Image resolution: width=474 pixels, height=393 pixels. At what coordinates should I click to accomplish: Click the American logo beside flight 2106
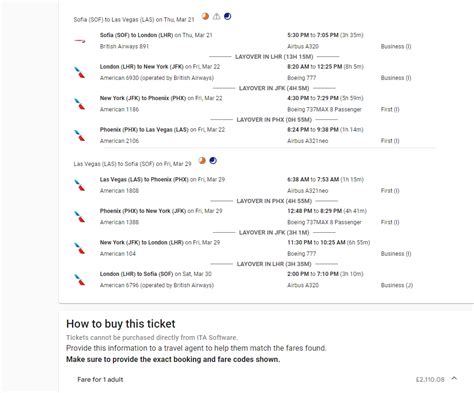click(80, 135)
